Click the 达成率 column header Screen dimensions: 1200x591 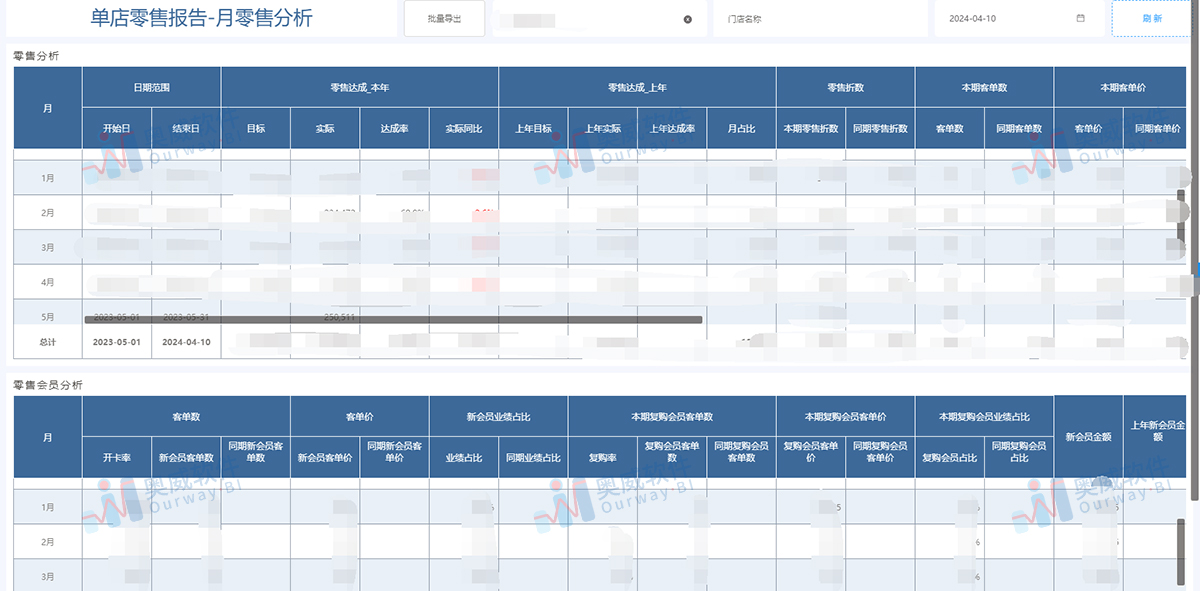tap(394, 129)
